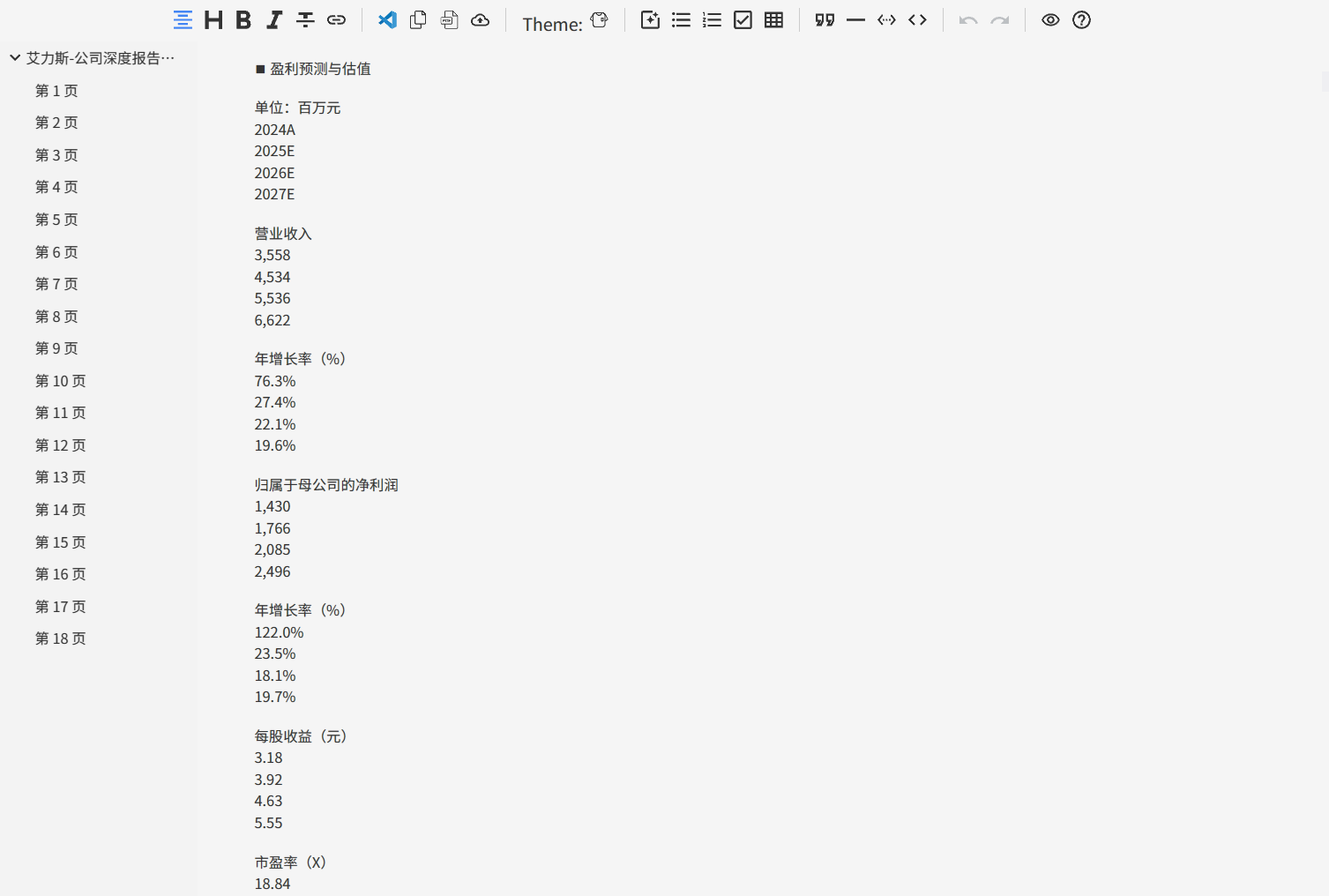1329x896 pixels.
Task: Insert a horizontal rule
Action: coord(855,20)
